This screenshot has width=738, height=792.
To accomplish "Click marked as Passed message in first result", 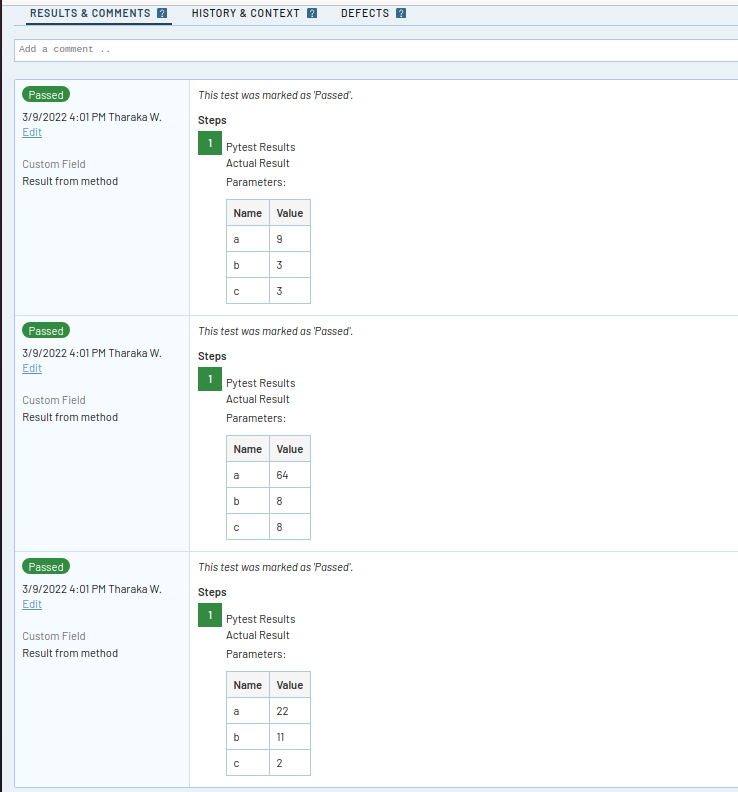I will (275, 95).
